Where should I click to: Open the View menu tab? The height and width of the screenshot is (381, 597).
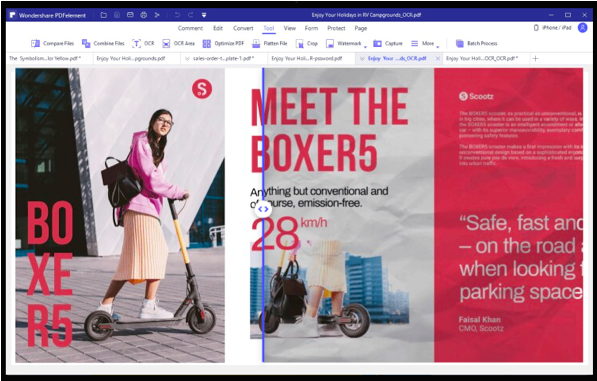tap(290, 28)
